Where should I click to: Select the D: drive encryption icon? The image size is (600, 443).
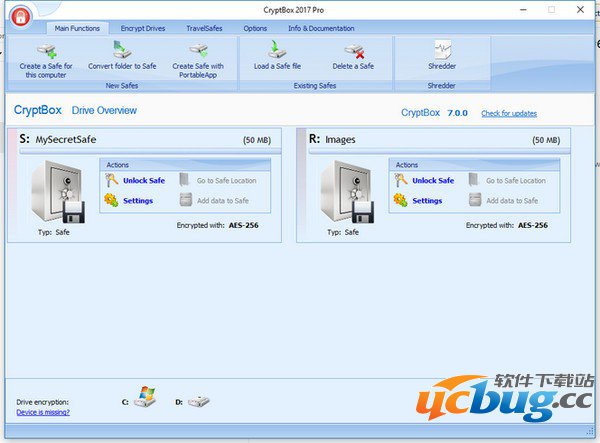pos(199,401)
